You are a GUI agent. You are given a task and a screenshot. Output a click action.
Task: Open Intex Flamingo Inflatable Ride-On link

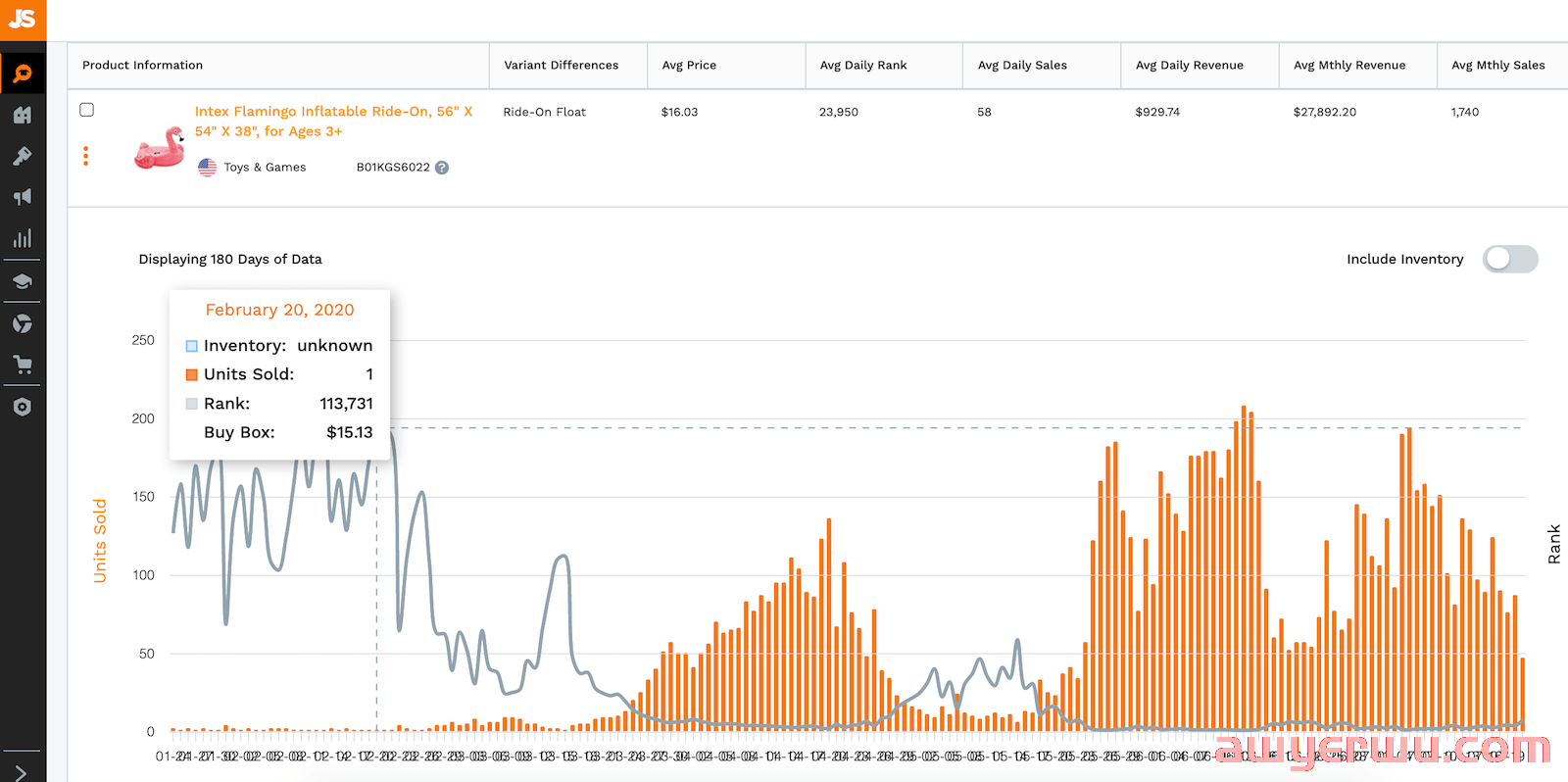[333, 121]
